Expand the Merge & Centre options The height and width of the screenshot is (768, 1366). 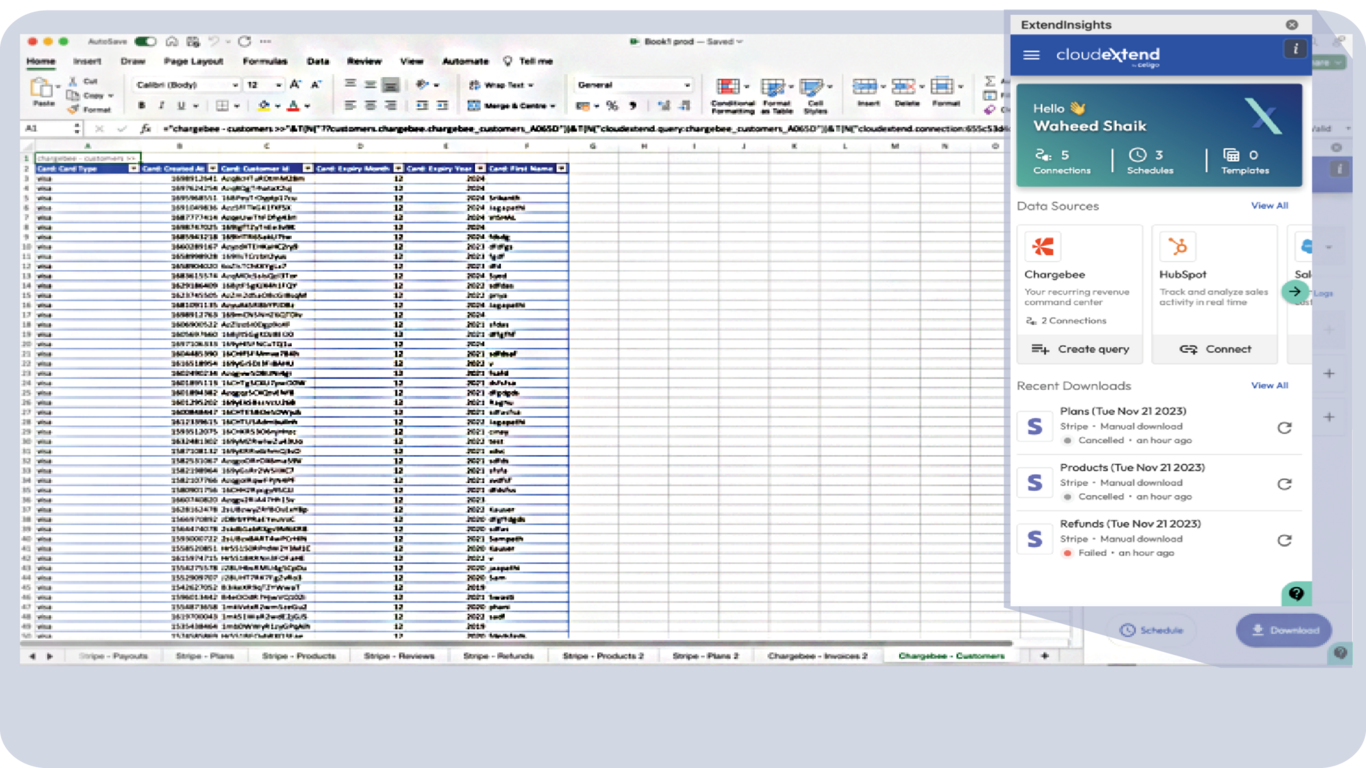pos(553,105)
